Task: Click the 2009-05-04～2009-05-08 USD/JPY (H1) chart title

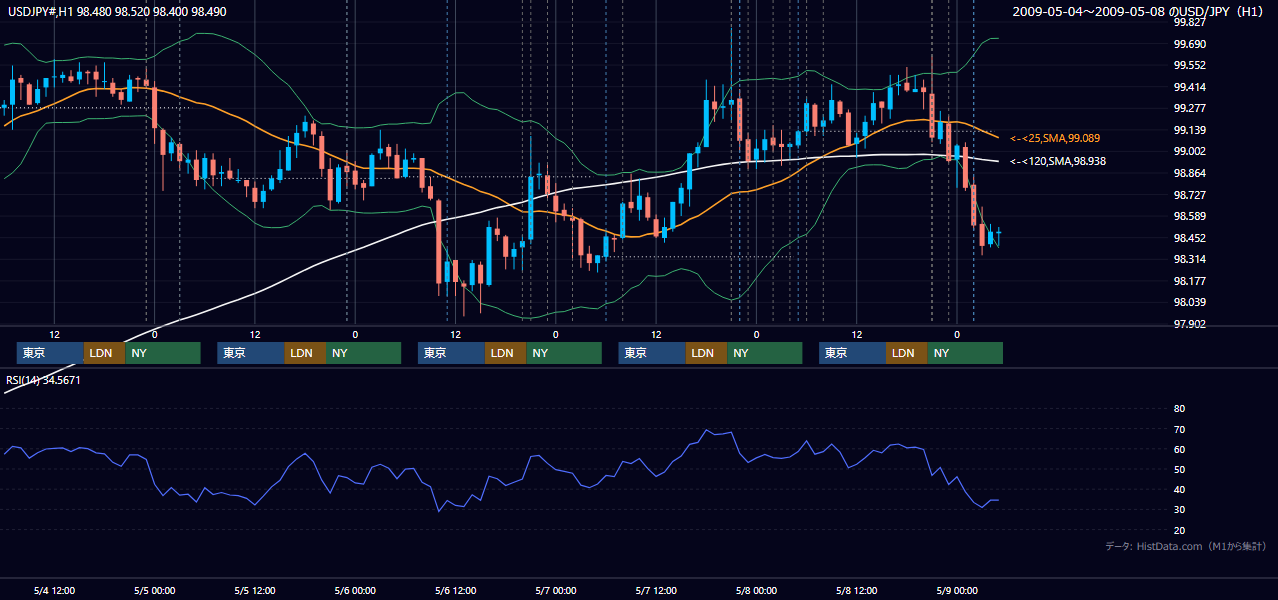Action: (x=1140, y=11)
